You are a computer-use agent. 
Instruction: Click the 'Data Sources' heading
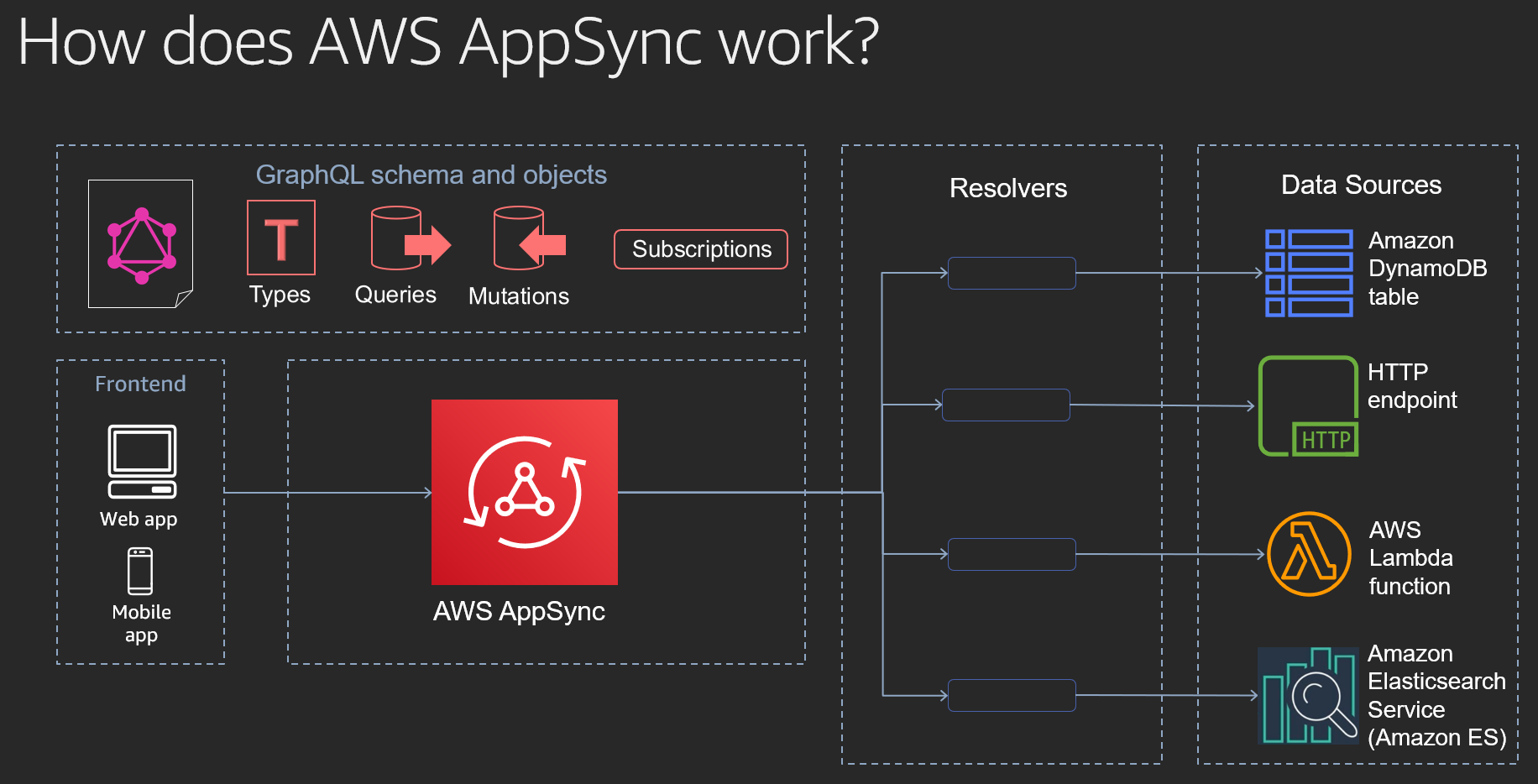point(1361,185)
